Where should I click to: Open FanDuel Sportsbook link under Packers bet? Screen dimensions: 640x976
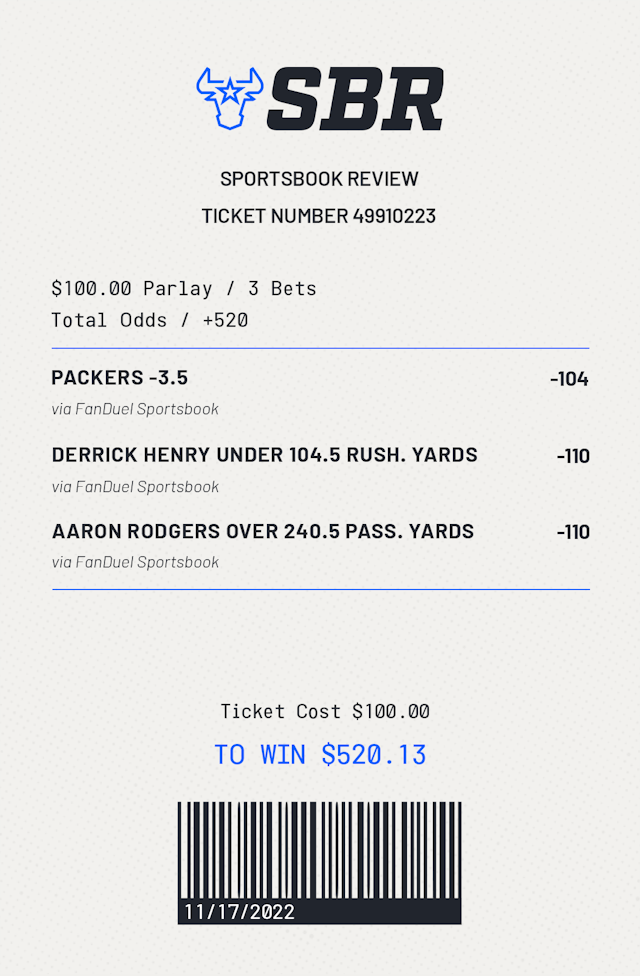[135, 408]
